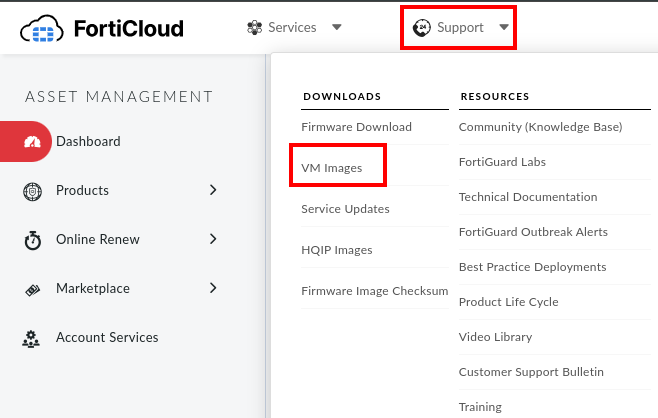This screenshot has width=658, height=418.
Task: Click the Support 24-hour headset icon
Action: click(424, 27)
